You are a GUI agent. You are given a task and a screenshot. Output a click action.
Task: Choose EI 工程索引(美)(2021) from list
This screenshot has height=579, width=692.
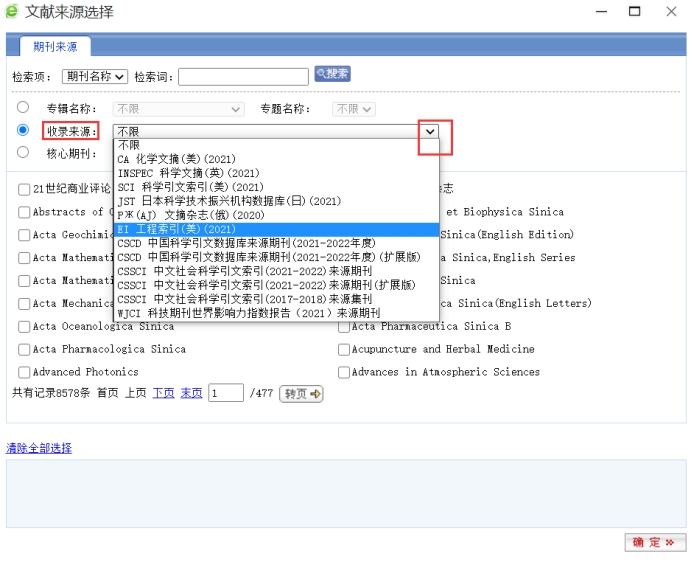tap(176, 230)
